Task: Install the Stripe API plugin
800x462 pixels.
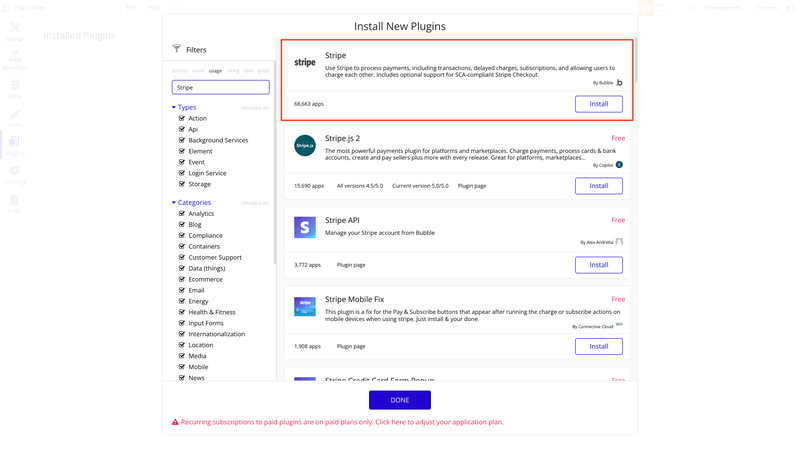Action: [598, 265]
